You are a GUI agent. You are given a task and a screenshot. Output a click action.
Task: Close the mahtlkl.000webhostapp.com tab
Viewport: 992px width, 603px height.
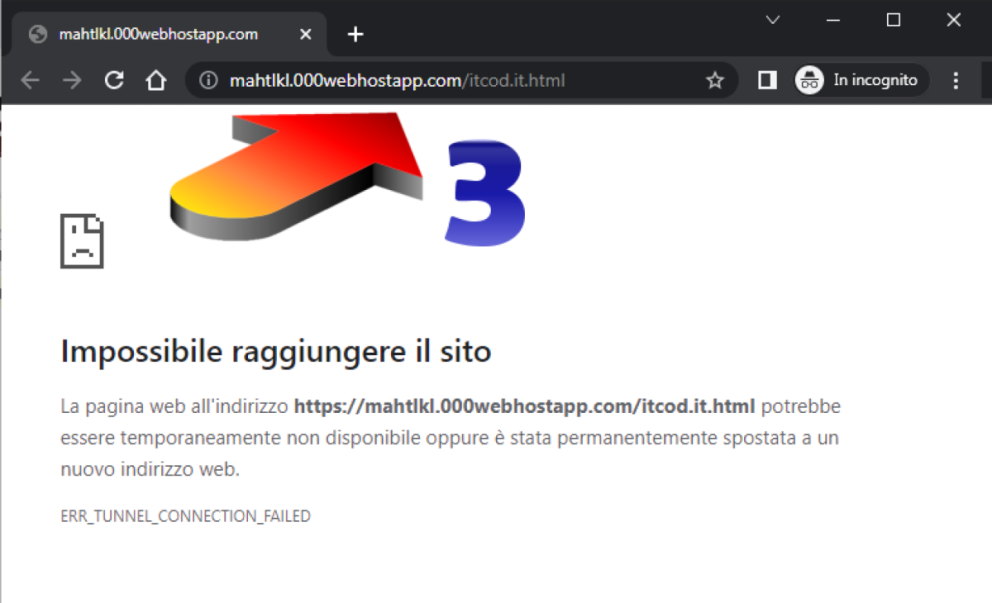[x=306, y=34]
